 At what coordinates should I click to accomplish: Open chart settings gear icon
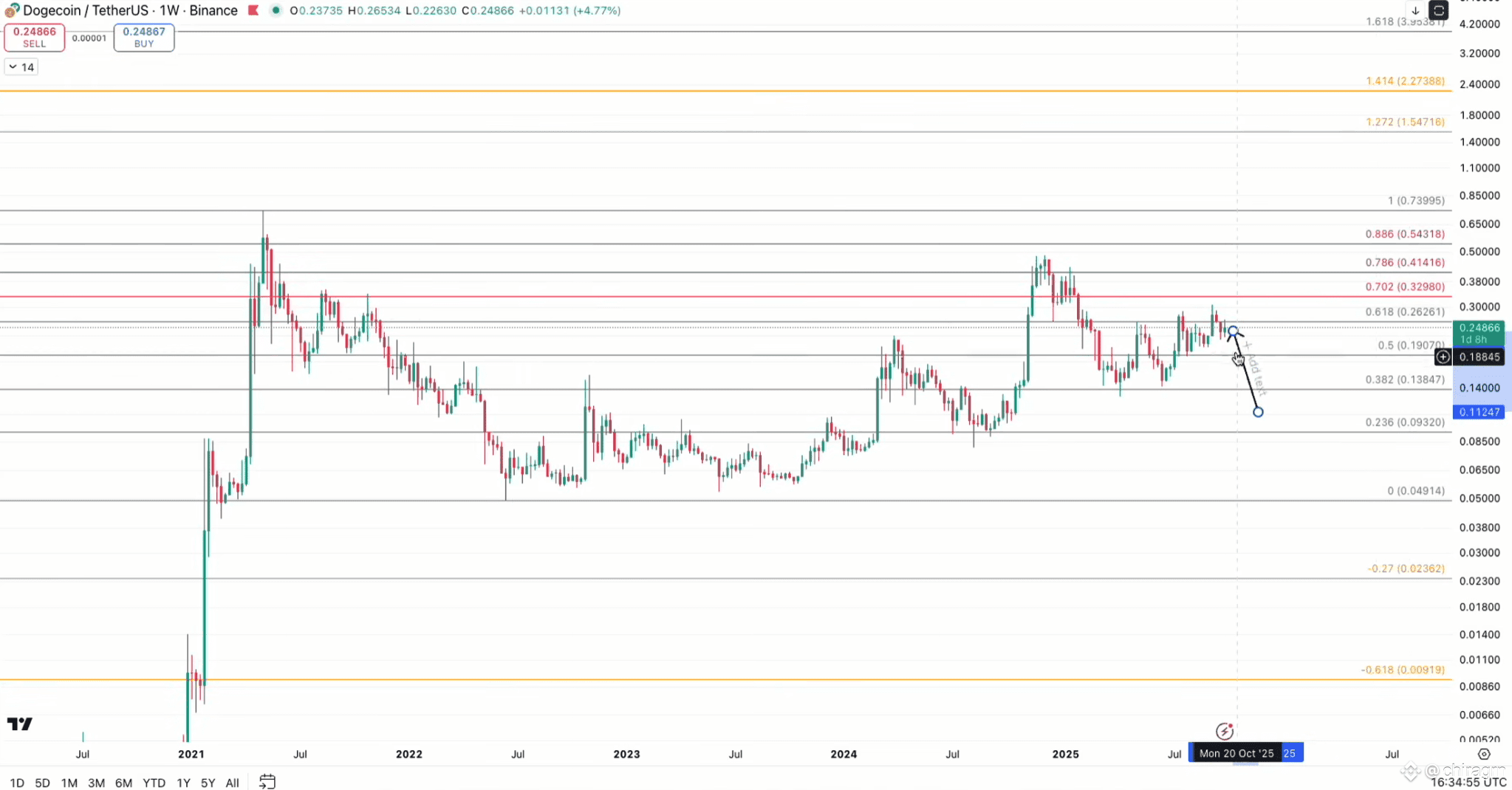tap(1484, 754)
